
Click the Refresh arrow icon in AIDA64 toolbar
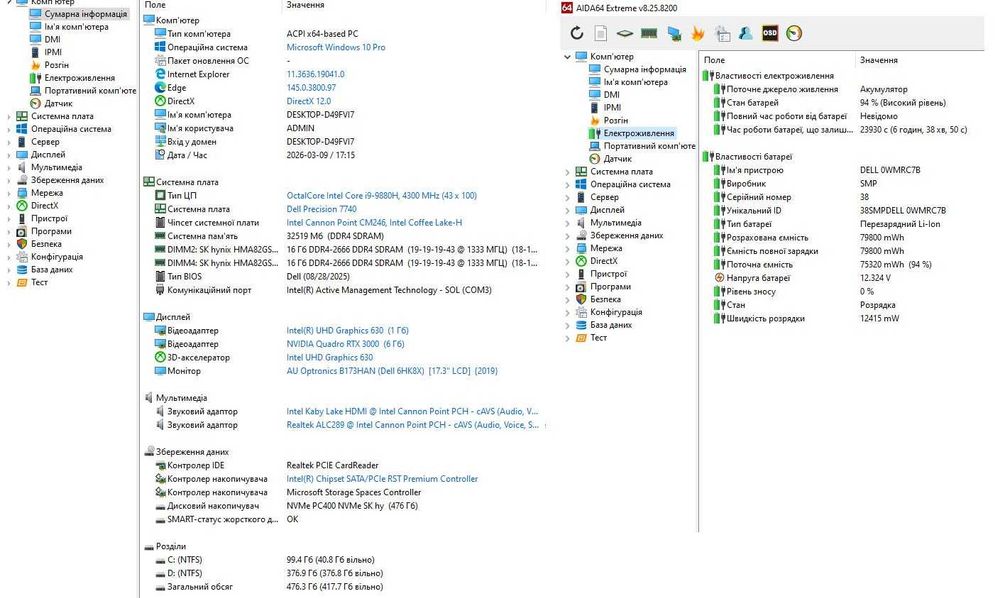577,33
